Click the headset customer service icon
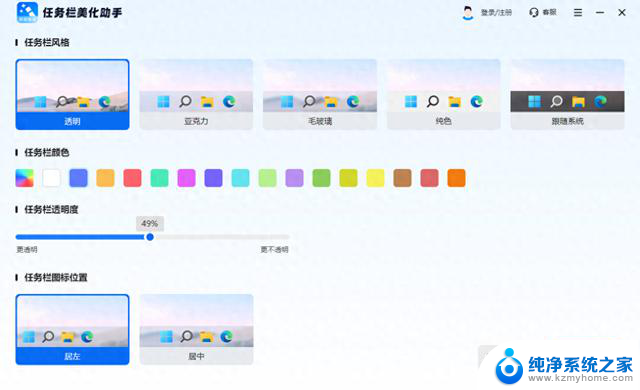The image size is (640, 390). point(534,13)
